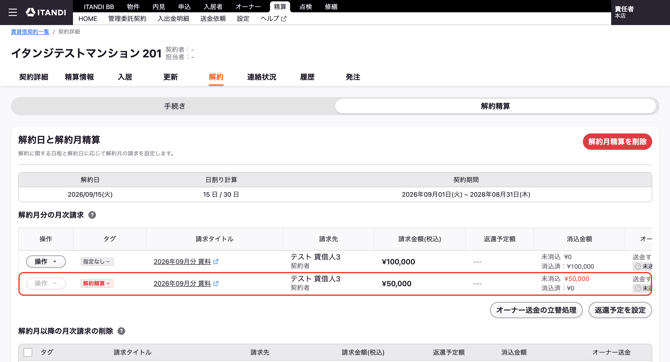Switch to the 精算情報 tab
670x362 pixels.
(79, 77)
